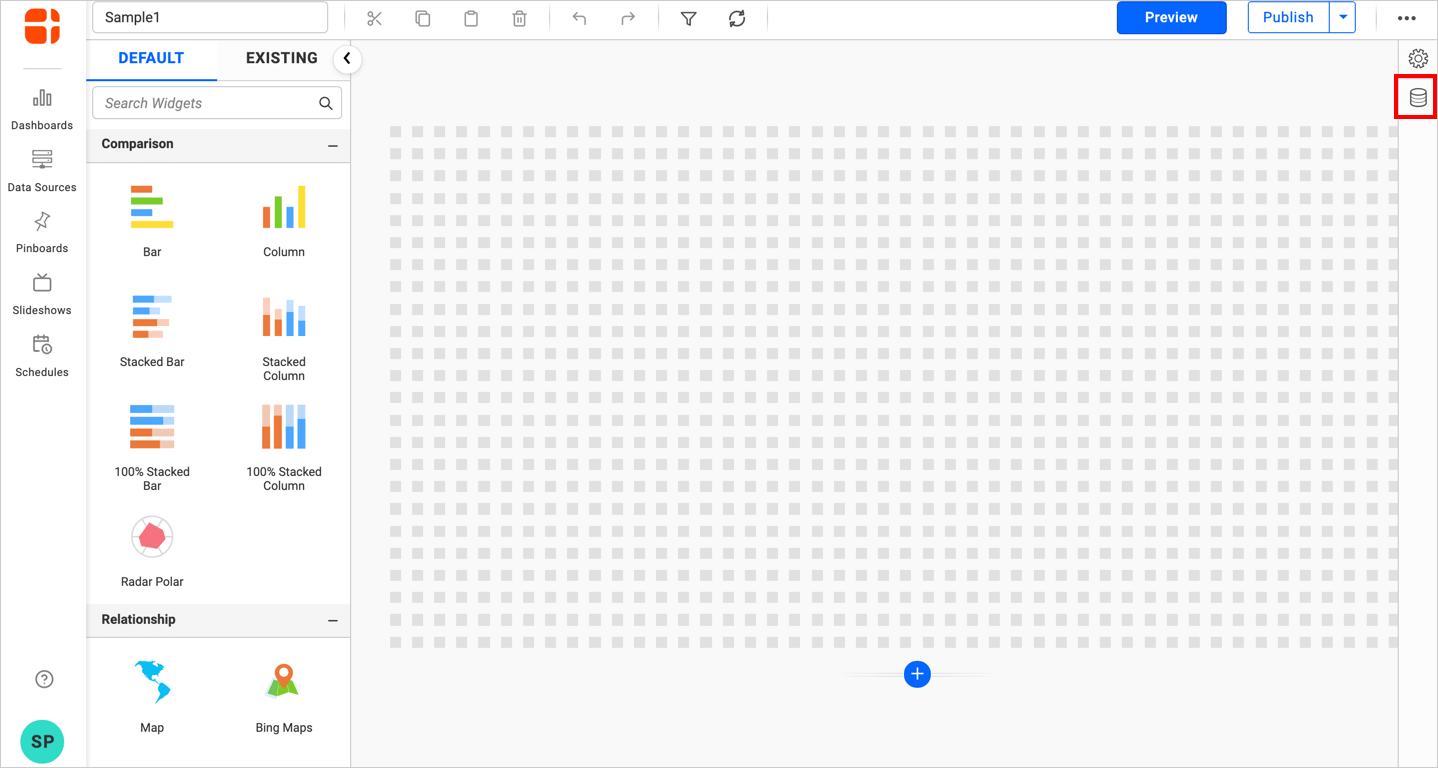Open dashboard settings via the gear icon
Image resolution: width=1438 pixels, height=768 pixels.
click(1417, 58)
